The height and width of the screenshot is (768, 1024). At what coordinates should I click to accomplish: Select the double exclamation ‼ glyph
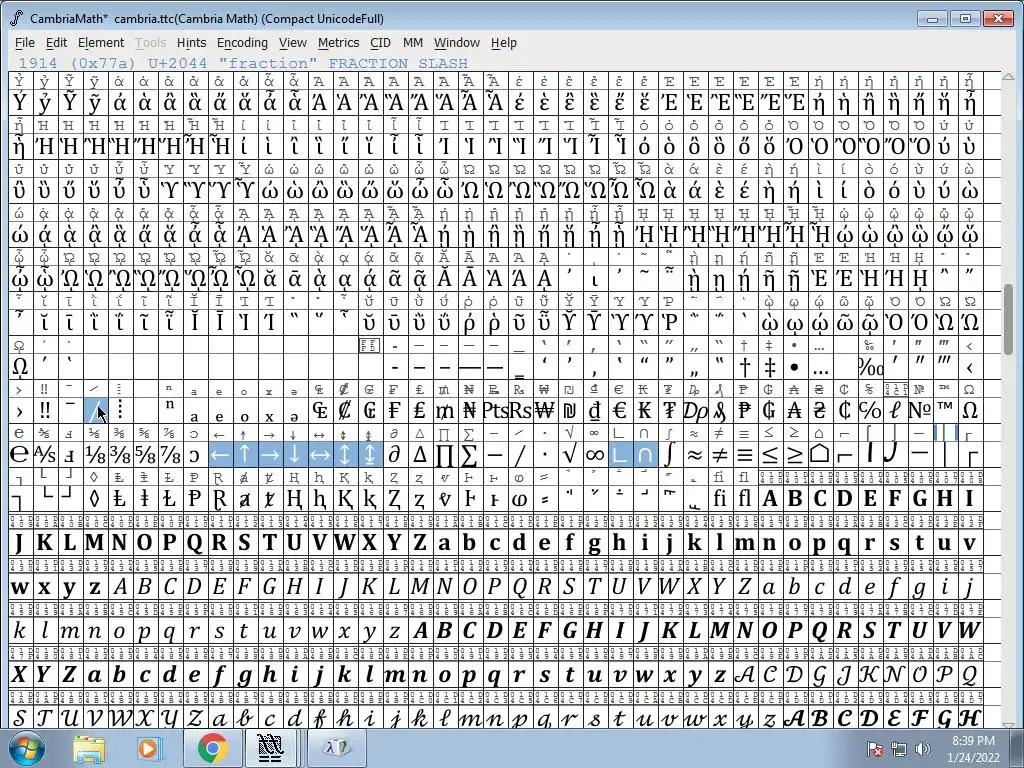[44, 411]
